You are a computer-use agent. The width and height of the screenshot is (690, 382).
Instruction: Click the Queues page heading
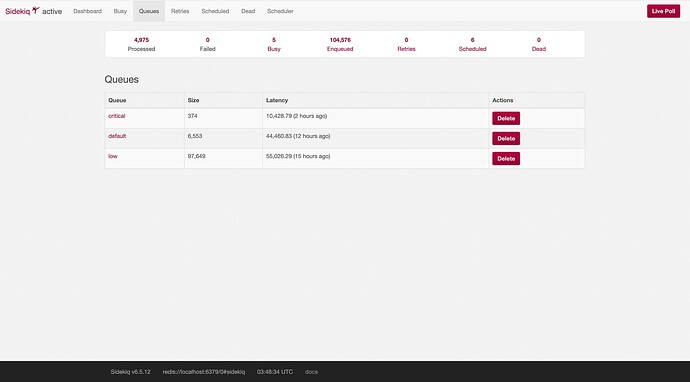point(121,80)
